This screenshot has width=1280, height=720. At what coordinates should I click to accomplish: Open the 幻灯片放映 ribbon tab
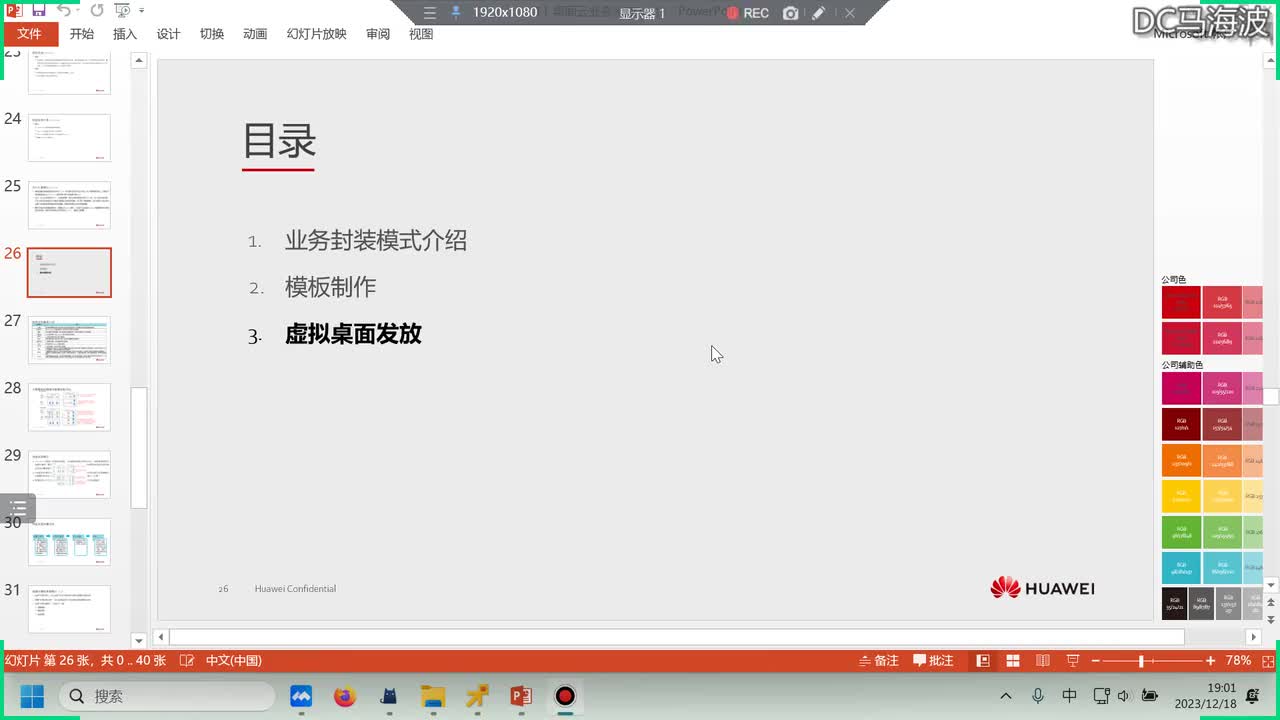tap(316, 34)
